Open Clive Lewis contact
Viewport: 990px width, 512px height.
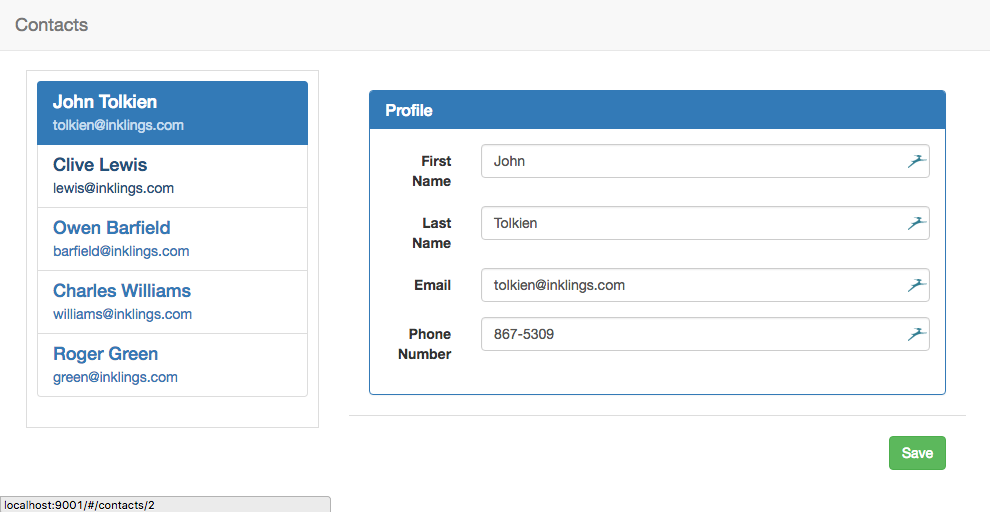click(172, 176)
